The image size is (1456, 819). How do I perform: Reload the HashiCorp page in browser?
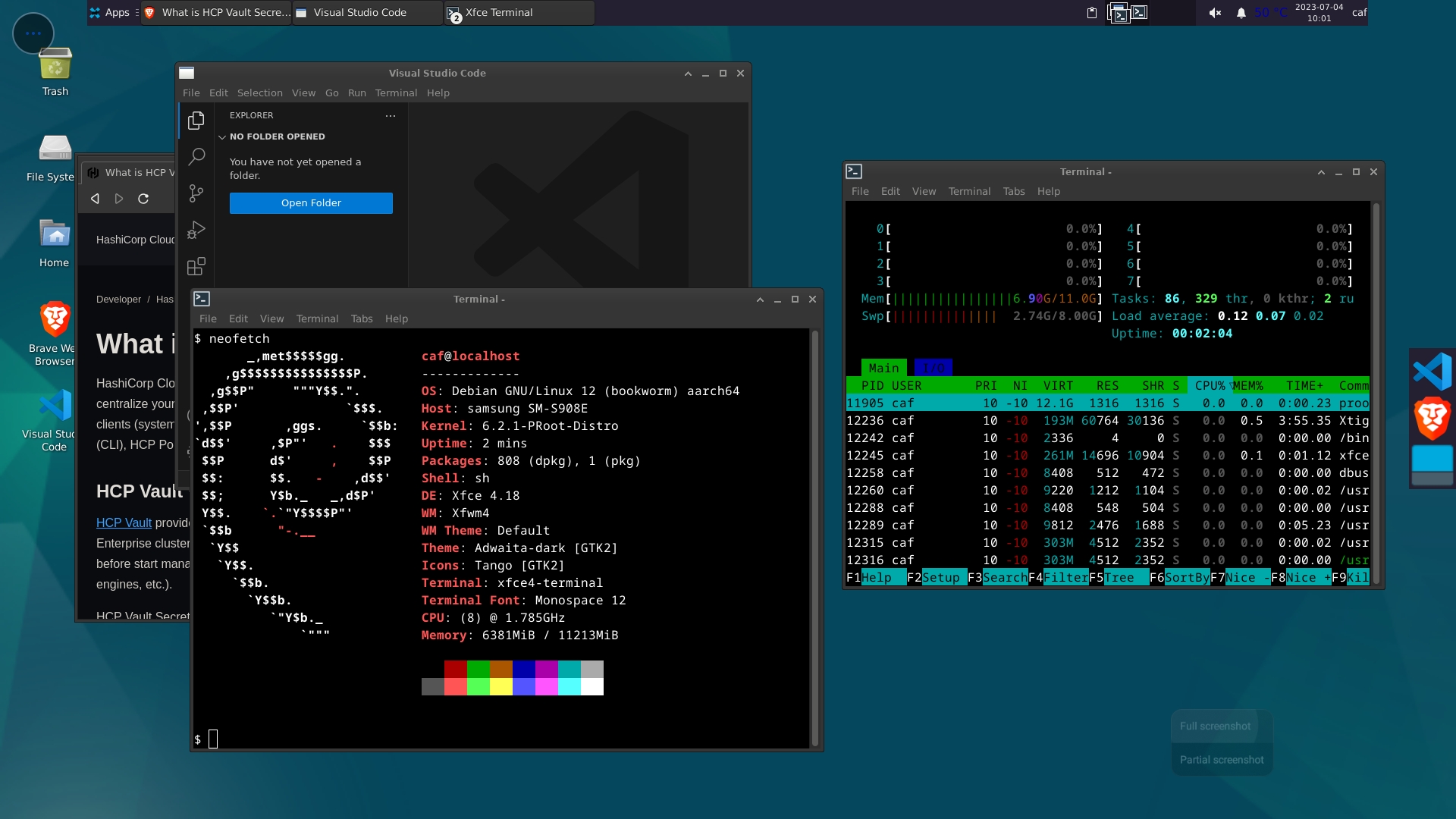(143, 199)
